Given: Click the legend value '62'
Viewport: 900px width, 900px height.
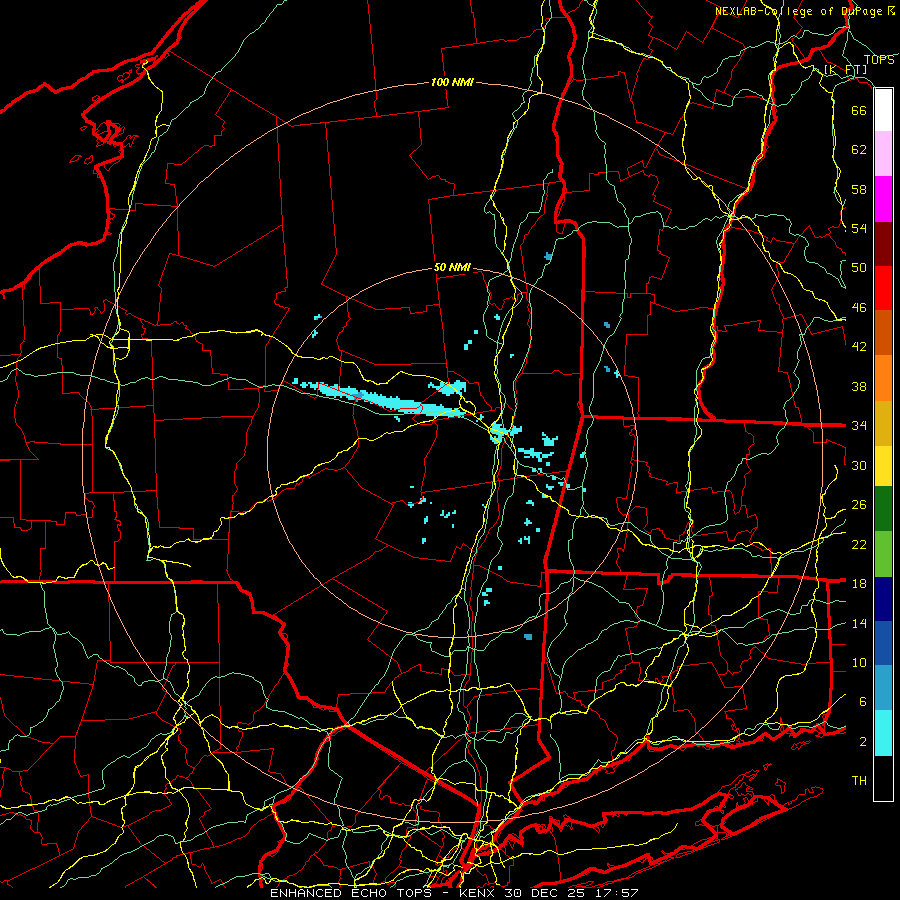Looking at the screenshot, I should pyautogui.click(x=859, y=150).
